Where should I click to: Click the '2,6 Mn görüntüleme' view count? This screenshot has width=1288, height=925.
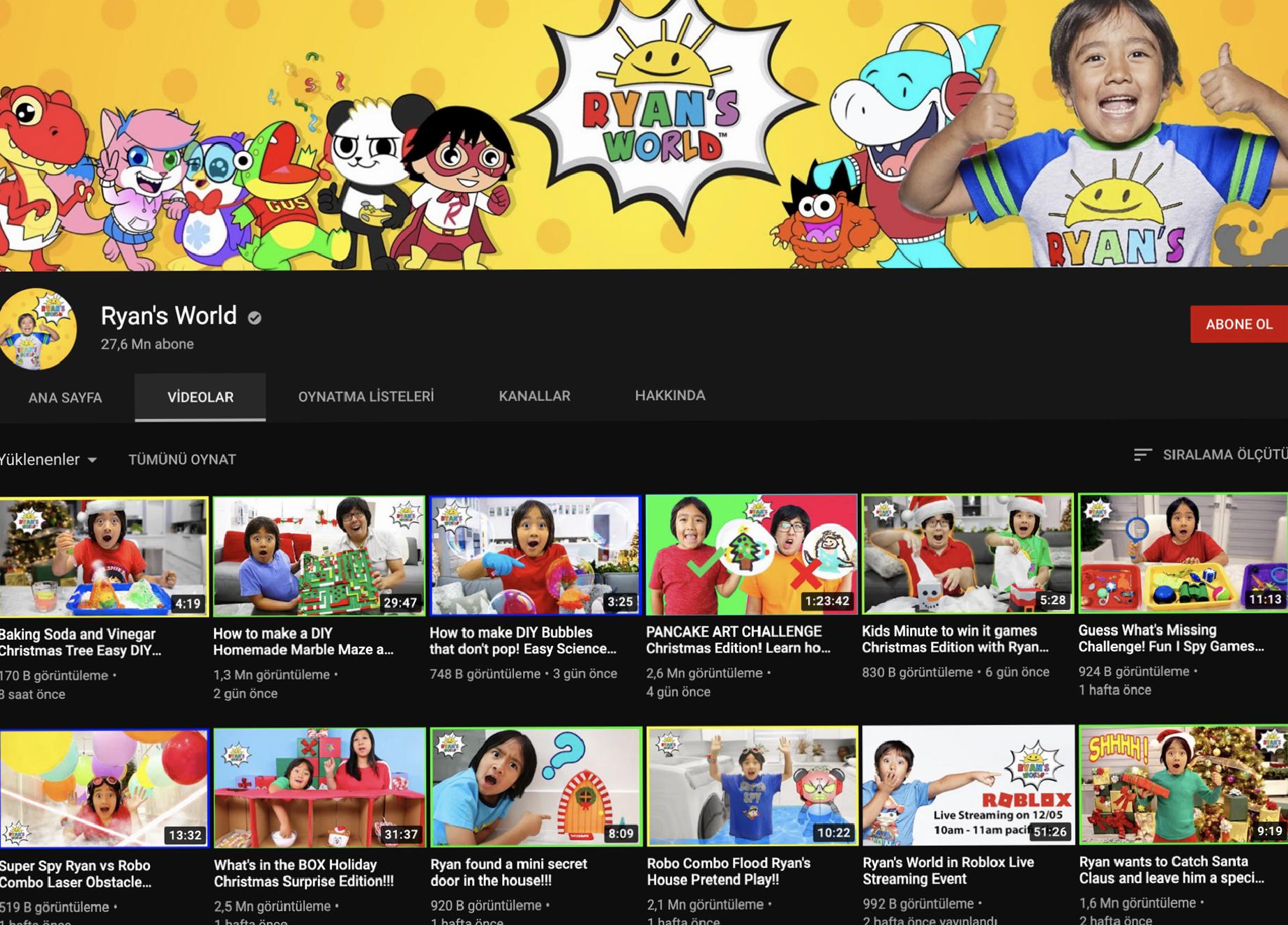[704, 673]
